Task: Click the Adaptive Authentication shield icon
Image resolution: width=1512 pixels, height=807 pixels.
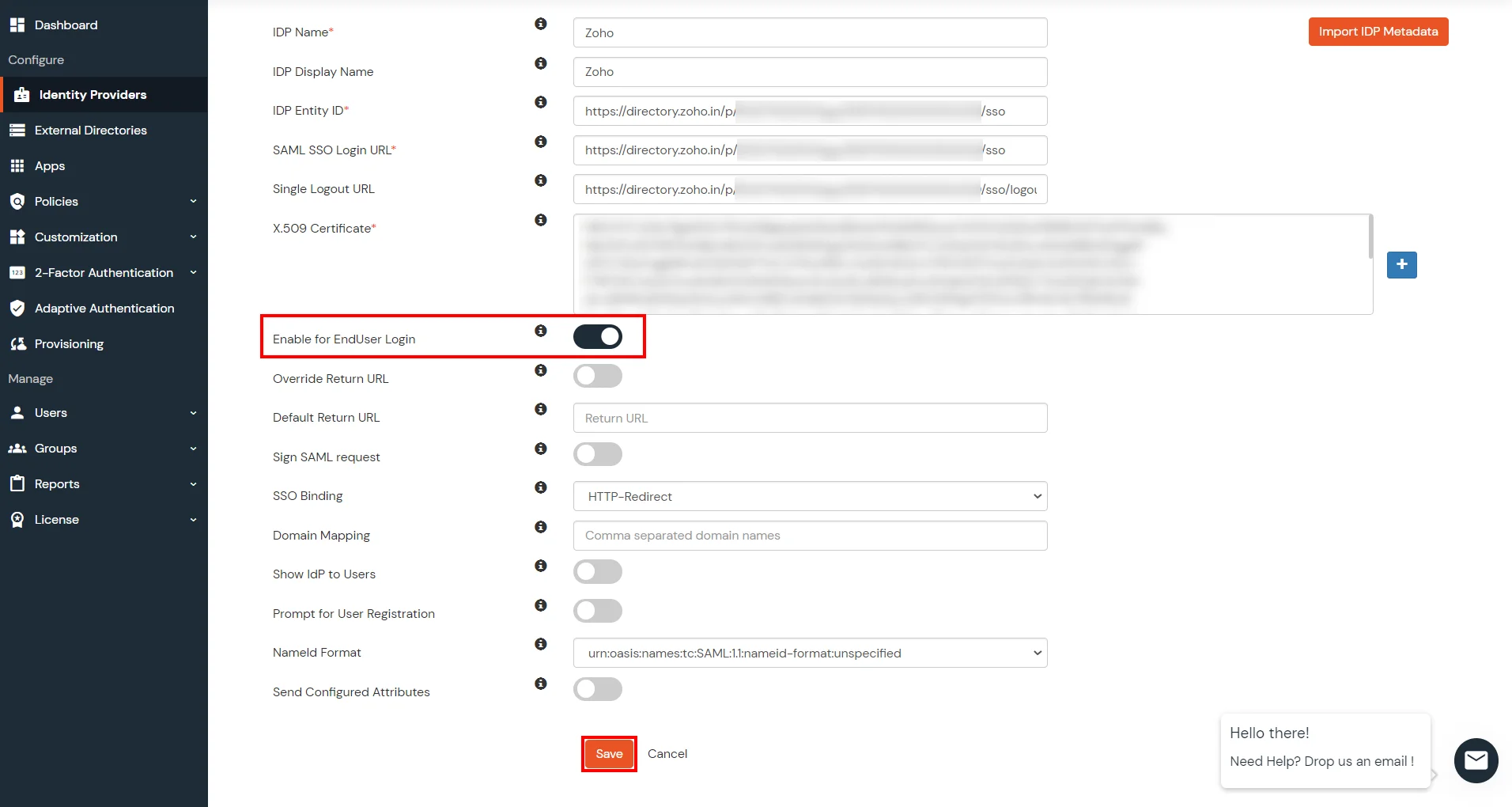Action: click(x=17, y=309)
